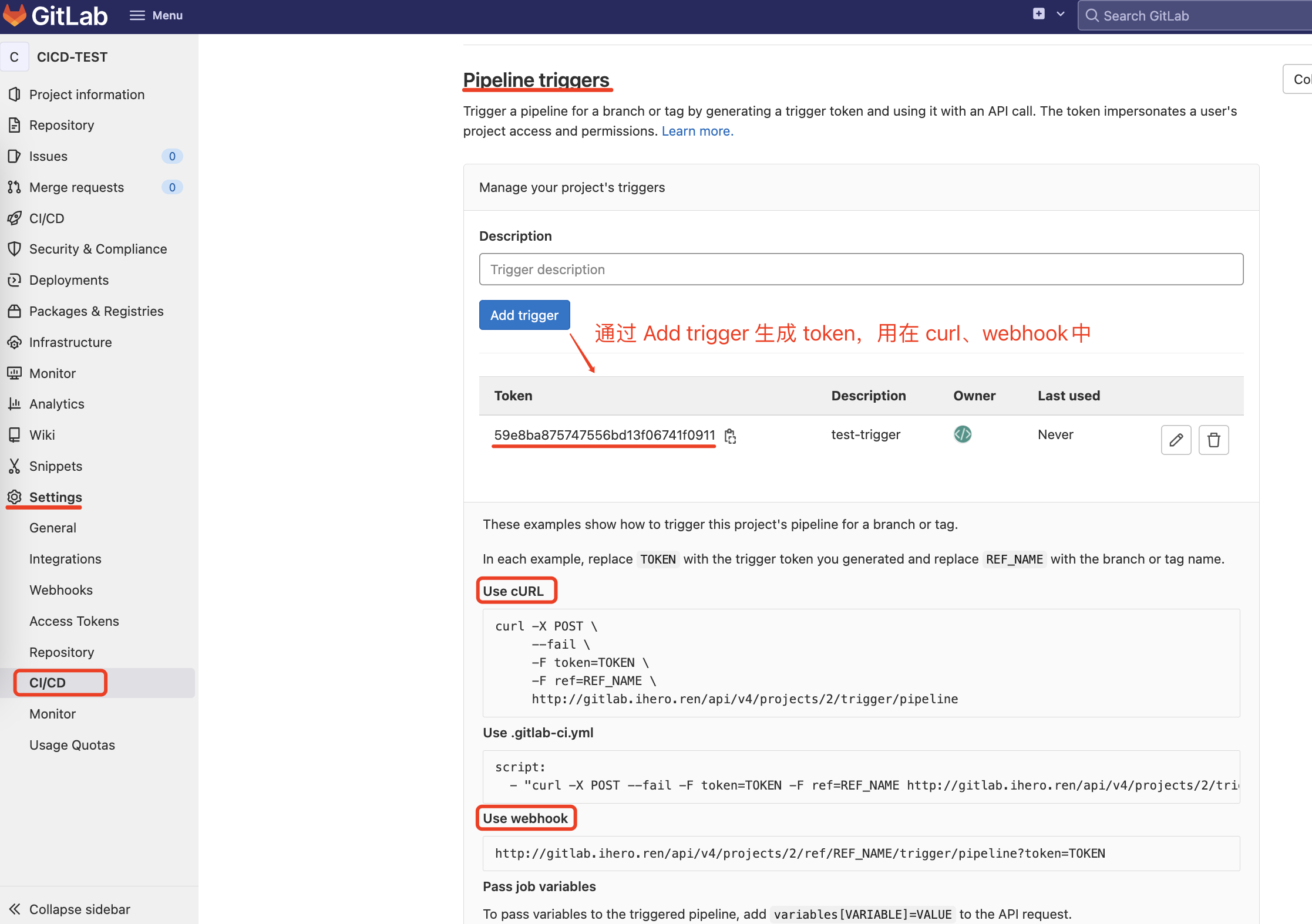Open Security & Compliance section
1312x924 pixels.
point(97,249)
